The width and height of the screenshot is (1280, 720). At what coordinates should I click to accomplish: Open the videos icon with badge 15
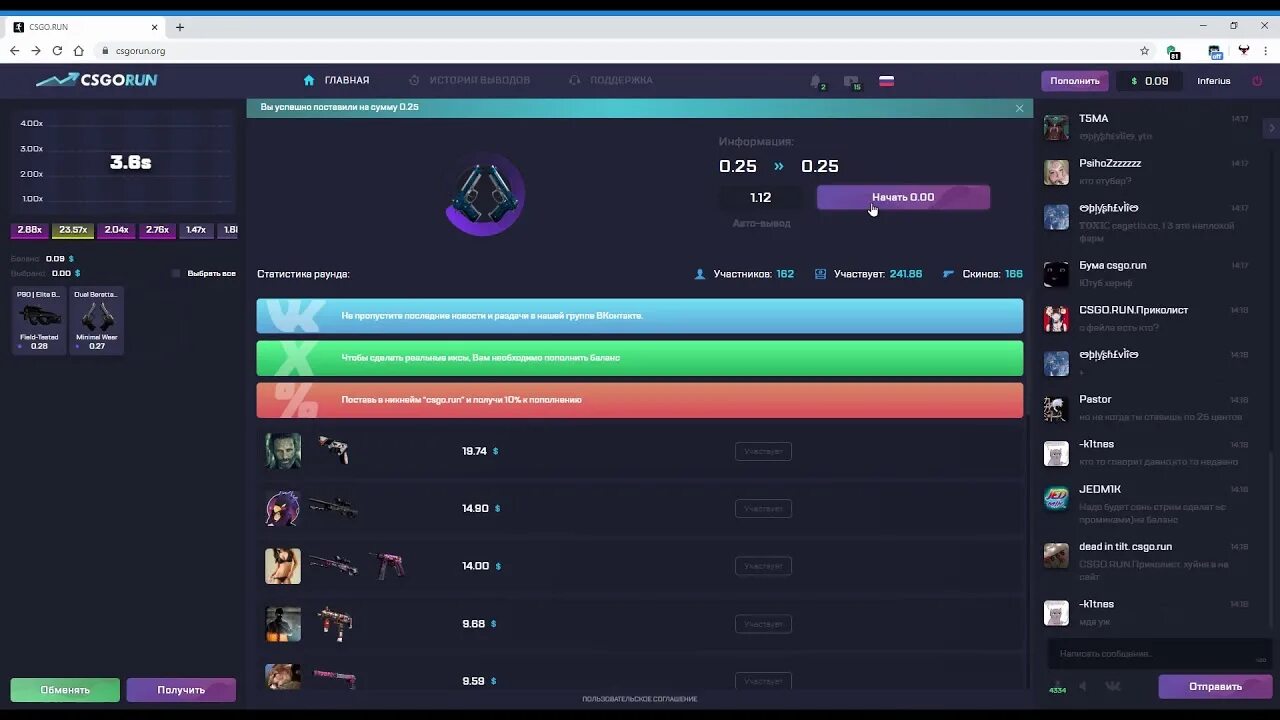pyautogui.click(x=851, y=81)
